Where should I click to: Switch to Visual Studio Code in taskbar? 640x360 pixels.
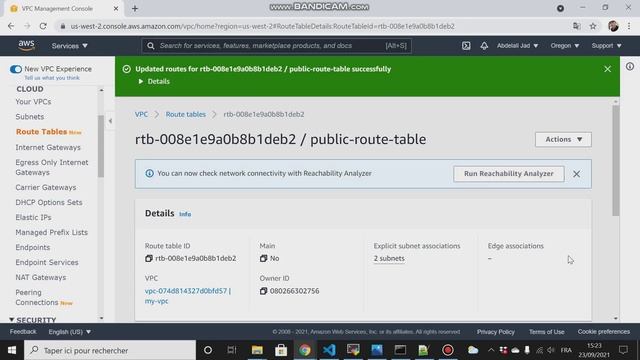pyautogui.click(x=329, y=350)
